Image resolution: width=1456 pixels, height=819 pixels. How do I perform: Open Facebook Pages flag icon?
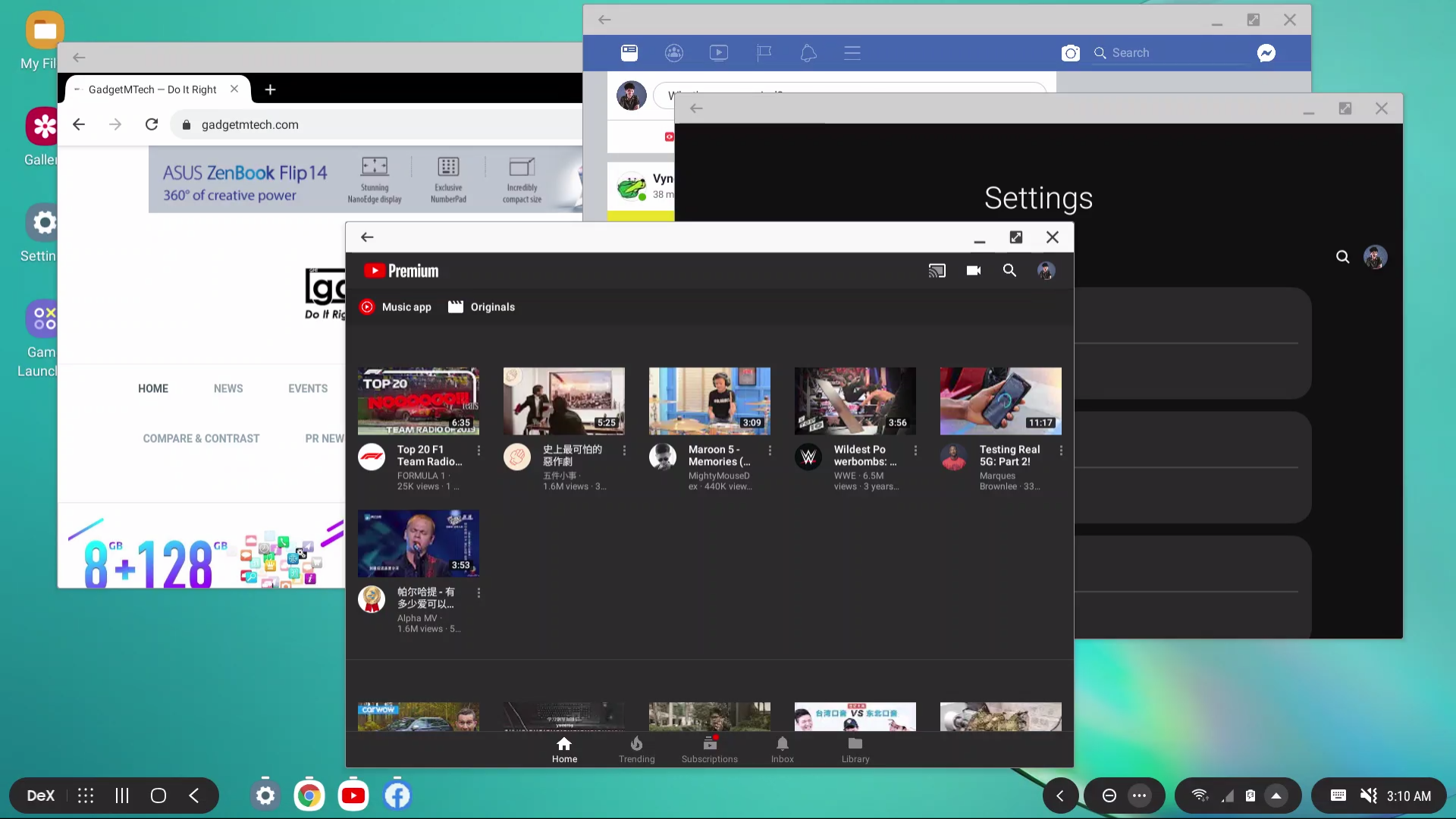coord(764,53)
